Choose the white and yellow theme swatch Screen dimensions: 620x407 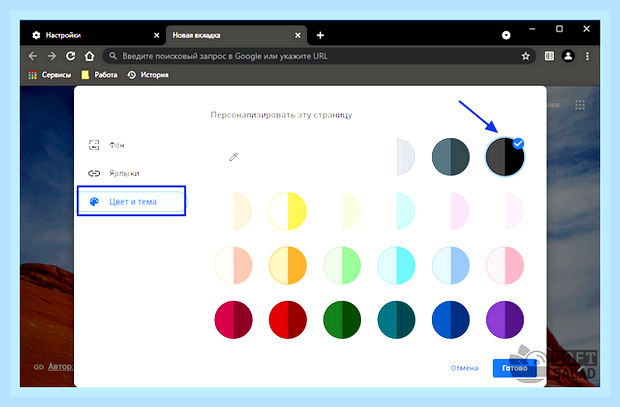[x=288, y=211]
